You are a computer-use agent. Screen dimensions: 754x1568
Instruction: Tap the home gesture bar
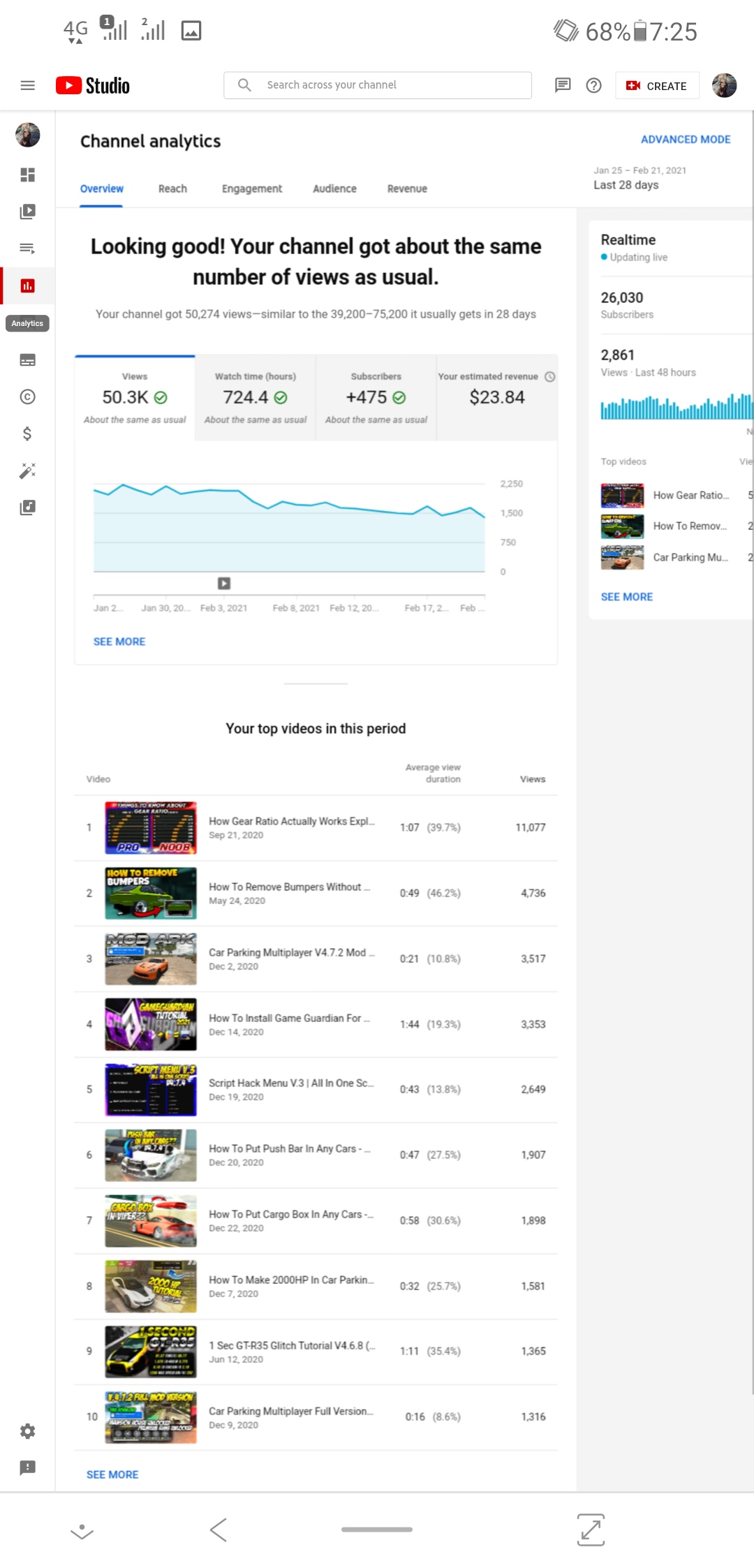[x=377, y=1529]
